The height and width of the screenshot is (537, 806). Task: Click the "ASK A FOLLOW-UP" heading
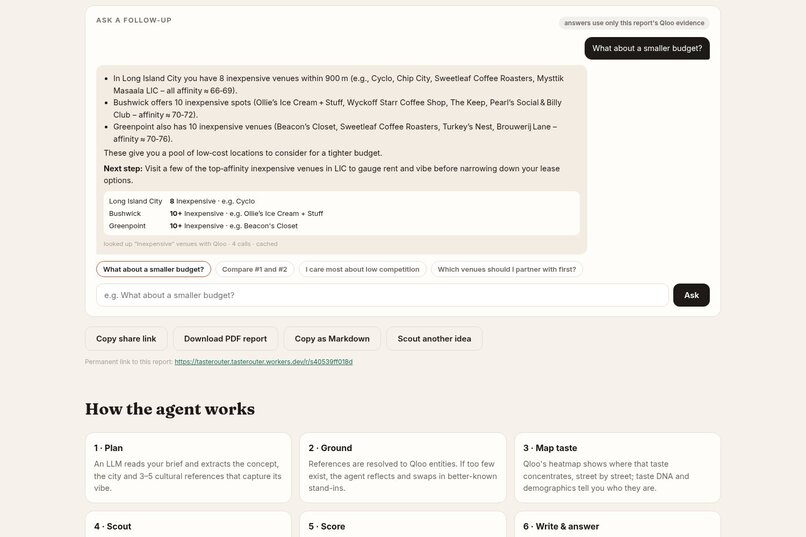(134, 20)
